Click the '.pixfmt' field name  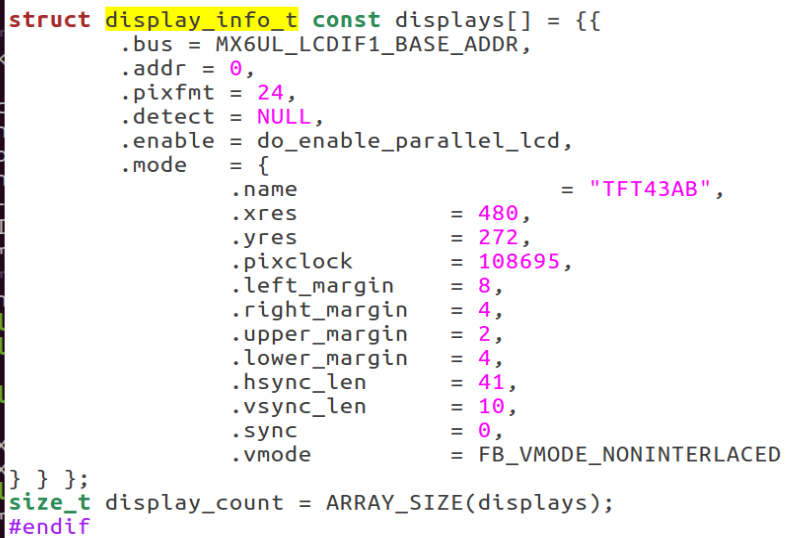[167, 93]
